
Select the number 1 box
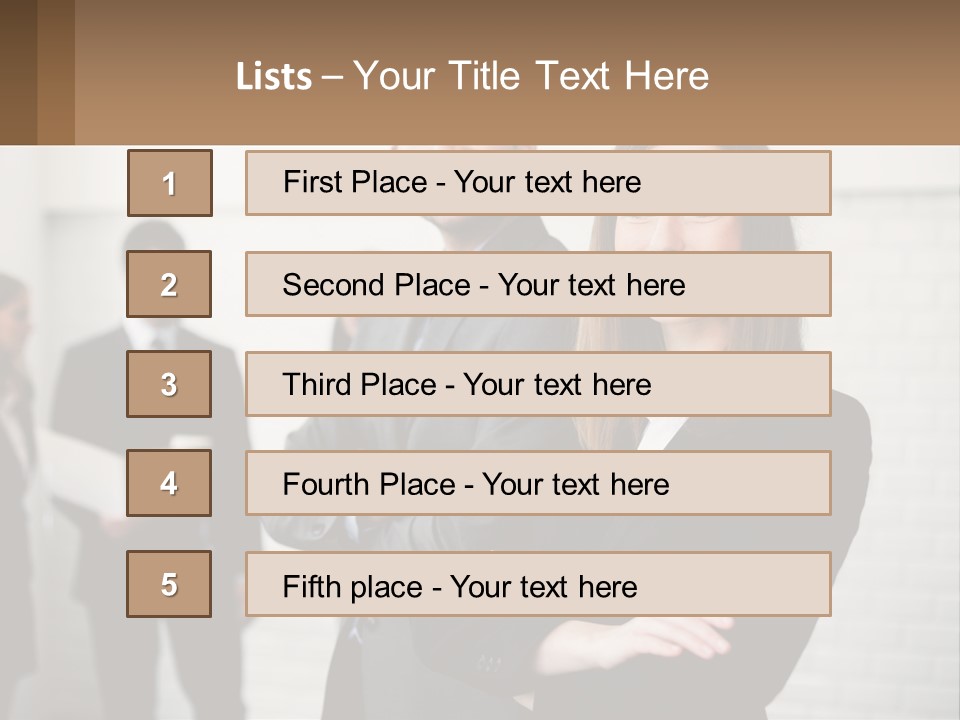coord(169,183)
